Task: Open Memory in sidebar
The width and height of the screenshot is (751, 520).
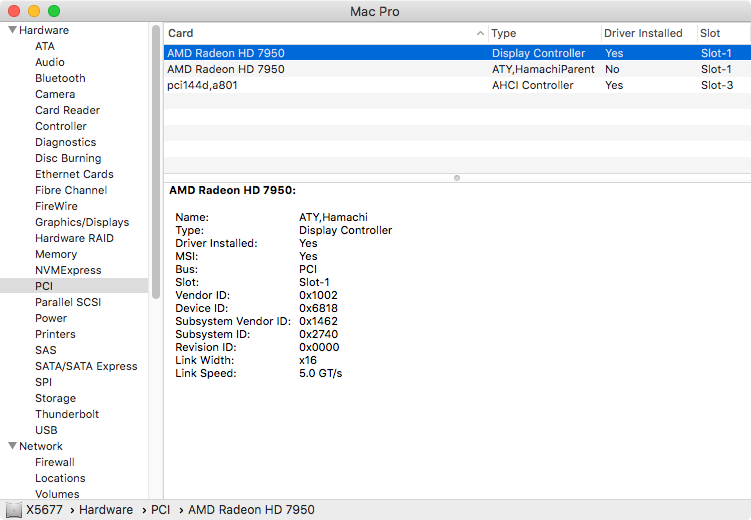Action: (x=56, y=254)
